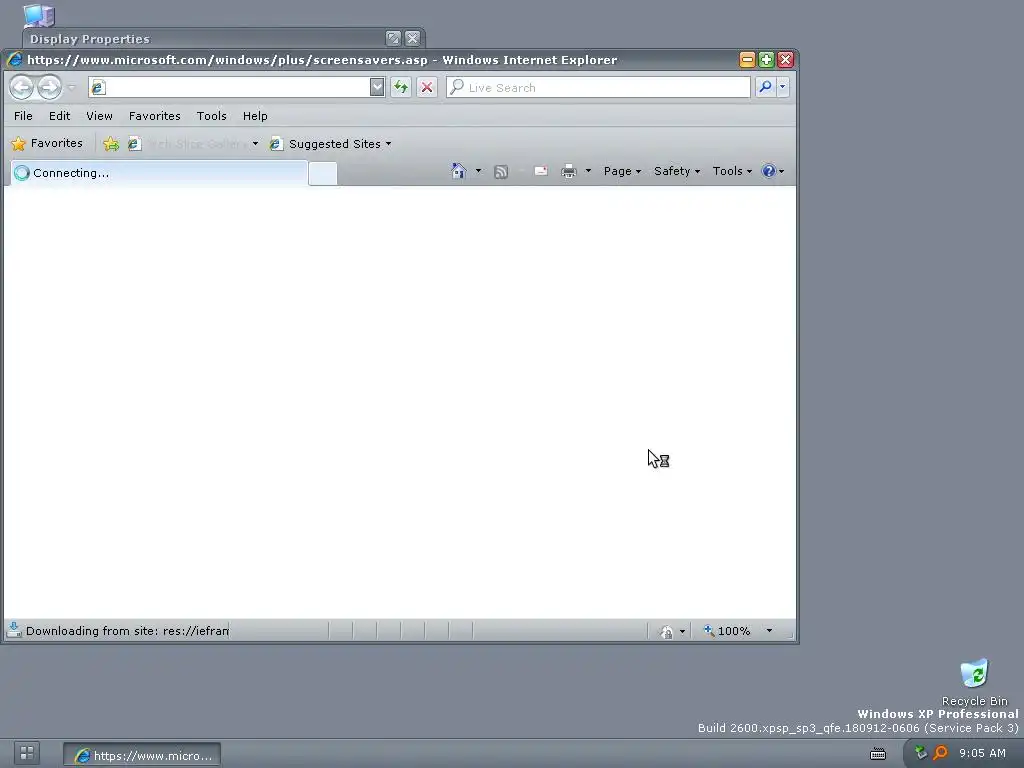
Task: Expand the Print options dropdown arrow
Action: pos(588,171)
